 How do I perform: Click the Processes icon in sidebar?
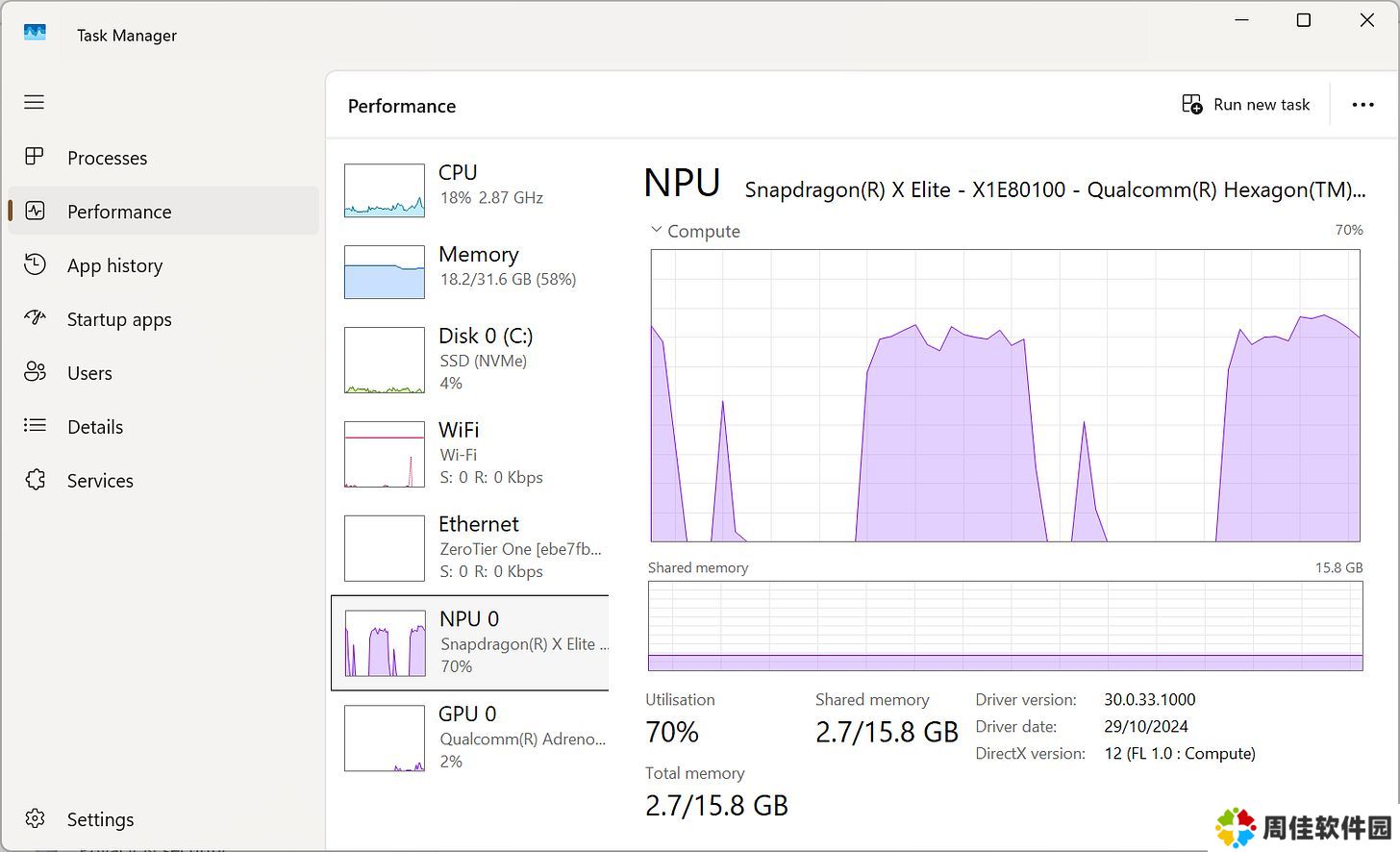click(x=35, y=157)
